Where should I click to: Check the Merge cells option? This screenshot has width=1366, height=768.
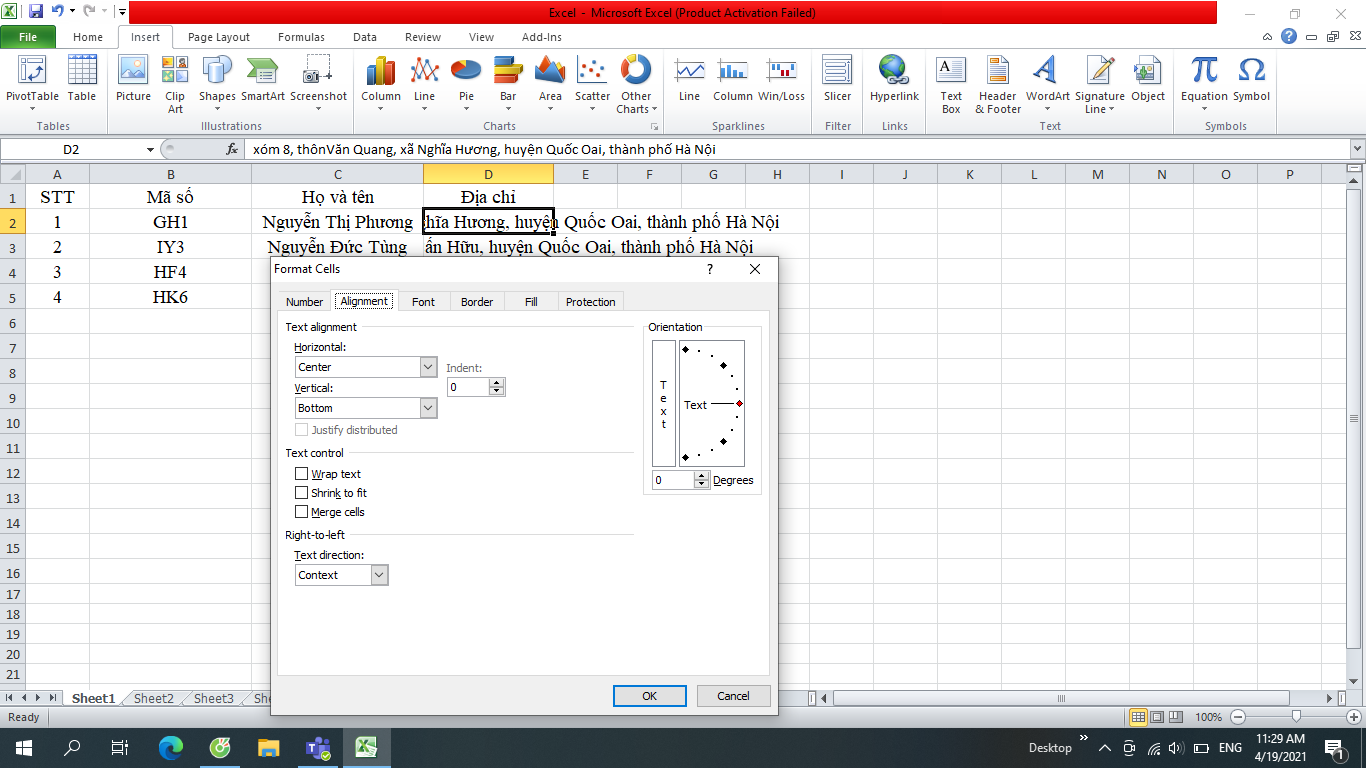[x=302, y=512]
